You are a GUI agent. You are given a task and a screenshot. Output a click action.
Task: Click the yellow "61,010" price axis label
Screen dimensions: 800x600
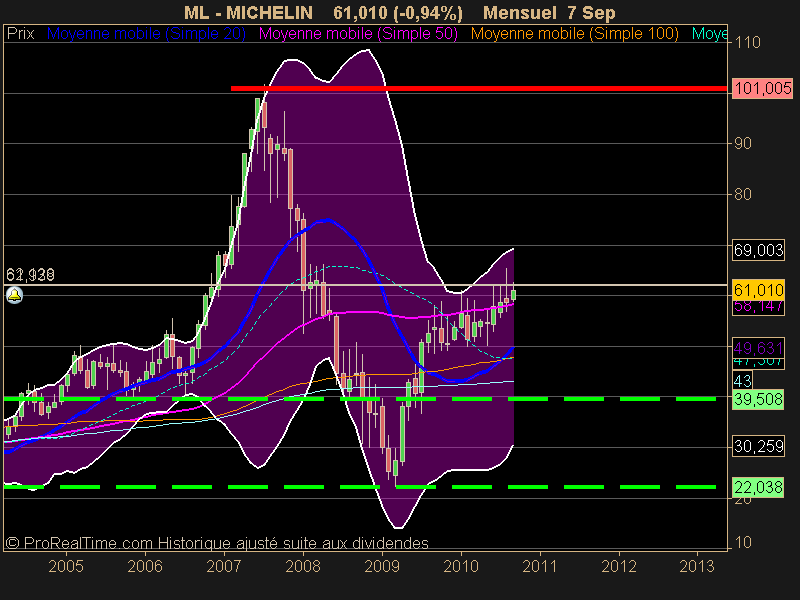[x=758, y=290]
